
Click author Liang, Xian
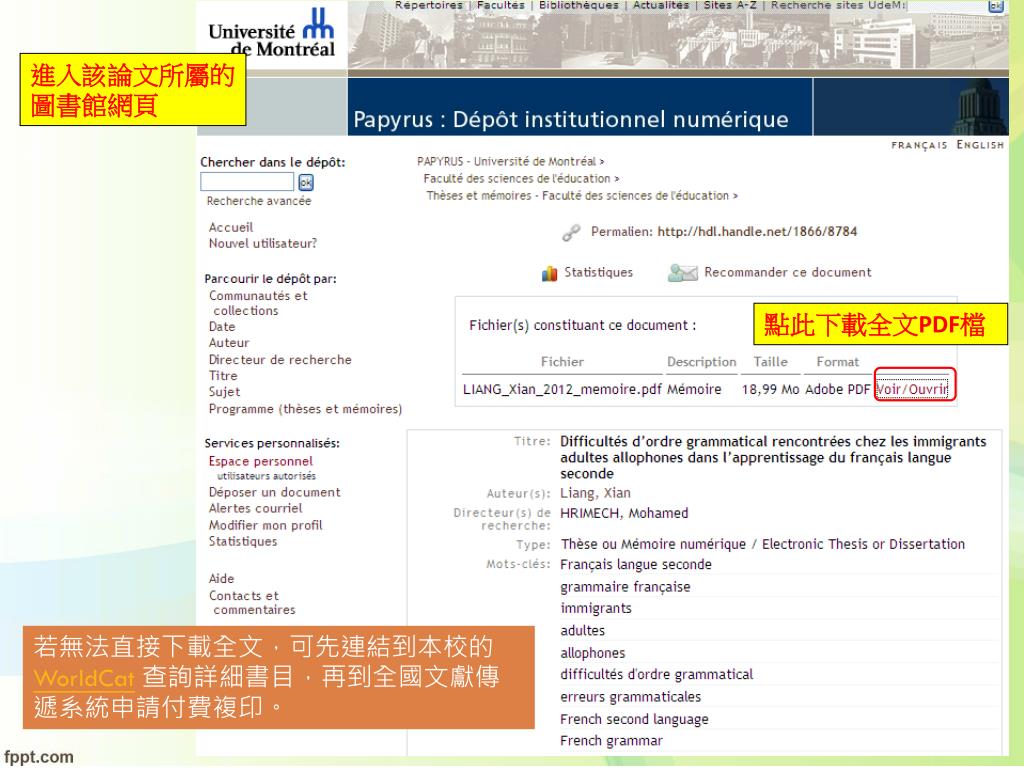pos(595,493)
